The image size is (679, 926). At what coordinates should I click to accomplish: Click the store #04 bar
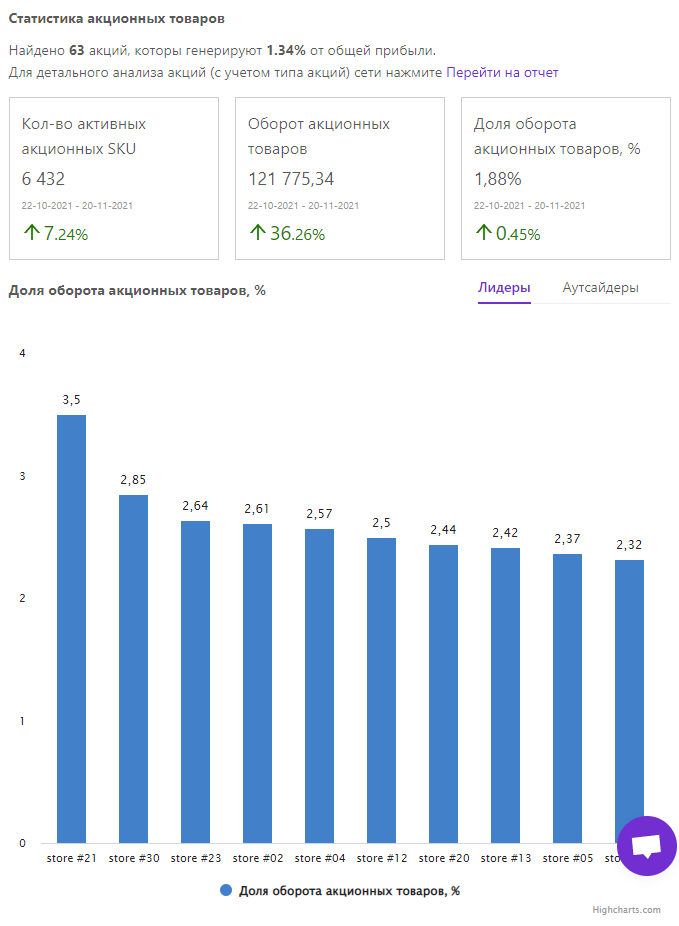pos(319,685)
